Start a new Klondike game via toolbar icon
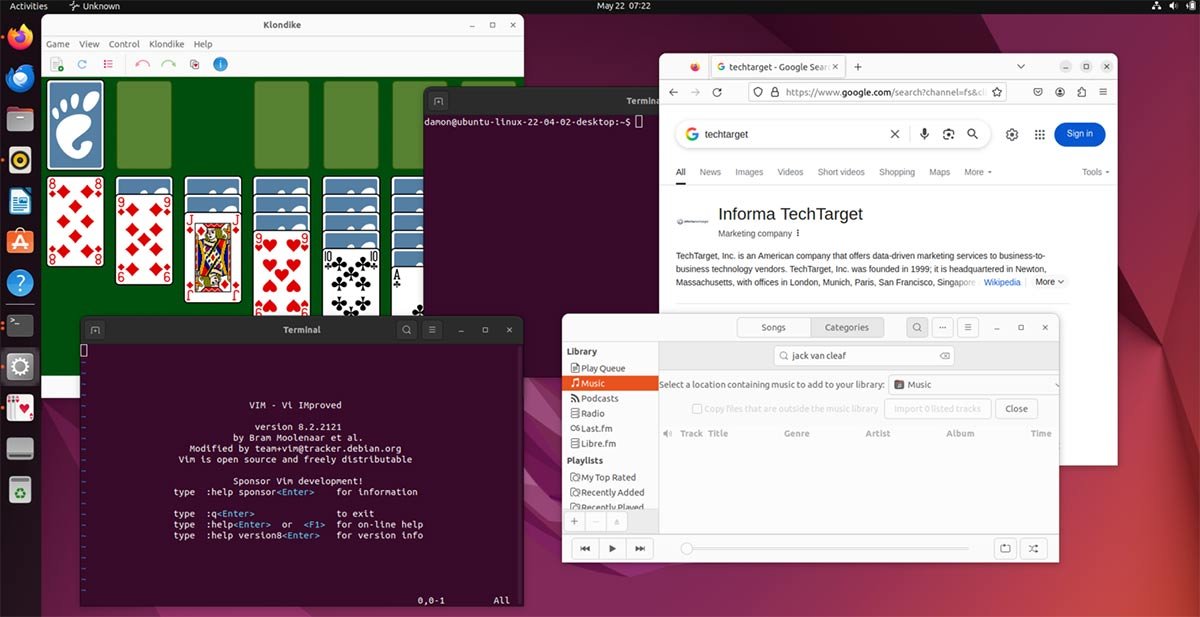Viewport: 1200px width, 617px height. click(x=57, y=64)
